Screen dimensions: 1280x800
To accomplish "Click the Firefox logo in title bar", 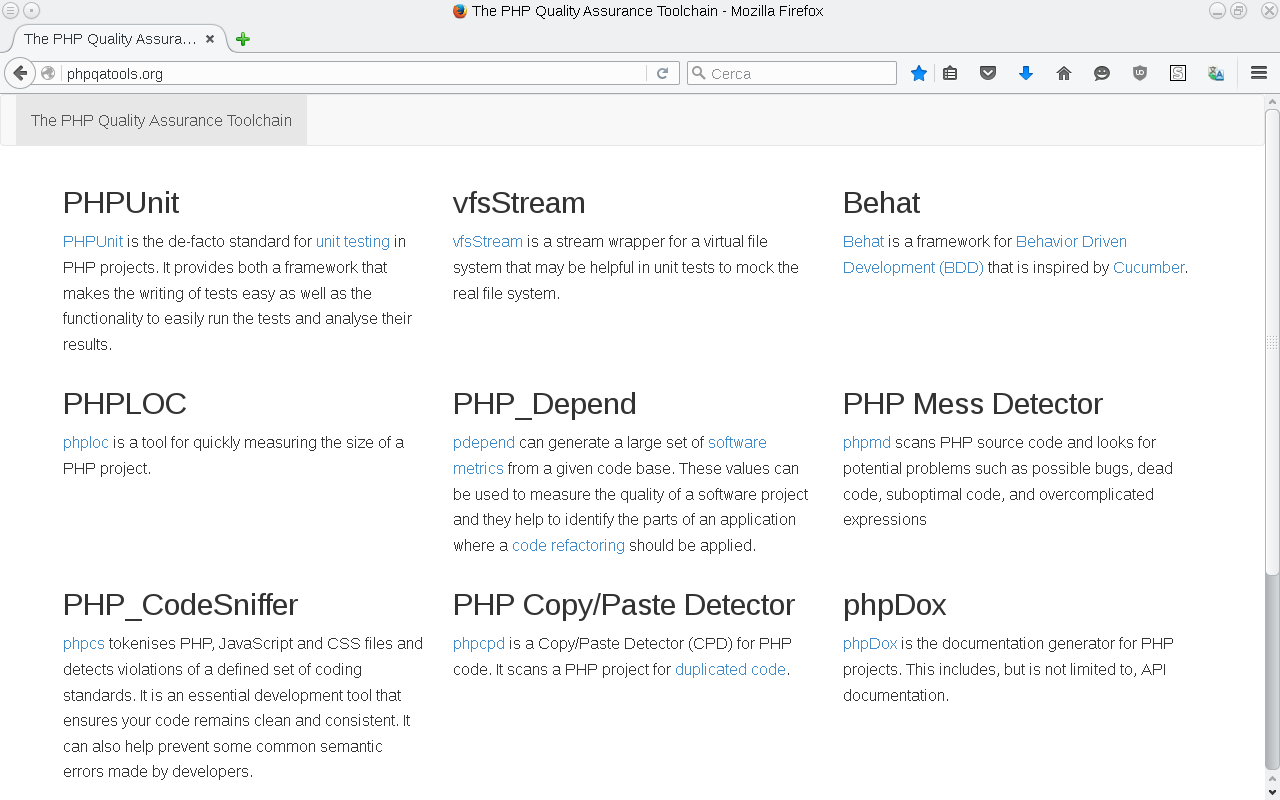I will pos(460,11).
